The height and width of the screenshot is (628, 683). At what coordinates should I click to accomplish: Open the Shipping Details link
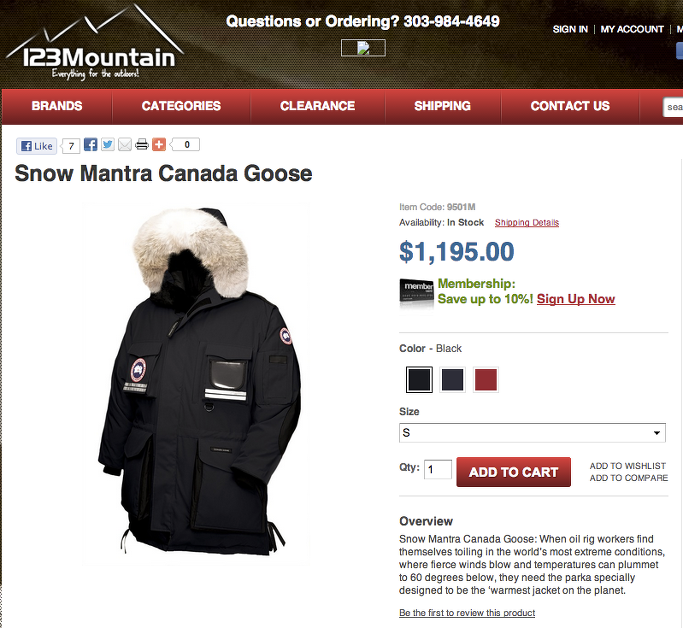[x=527, y=223]
